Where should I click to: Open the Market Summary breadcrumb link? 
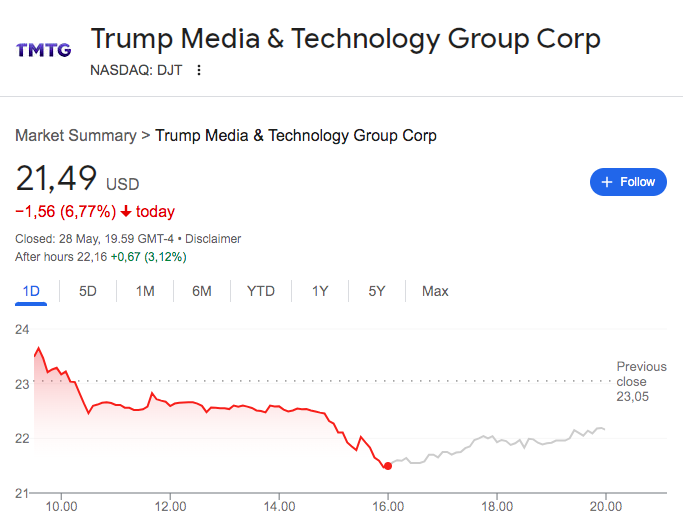(75, 136)
